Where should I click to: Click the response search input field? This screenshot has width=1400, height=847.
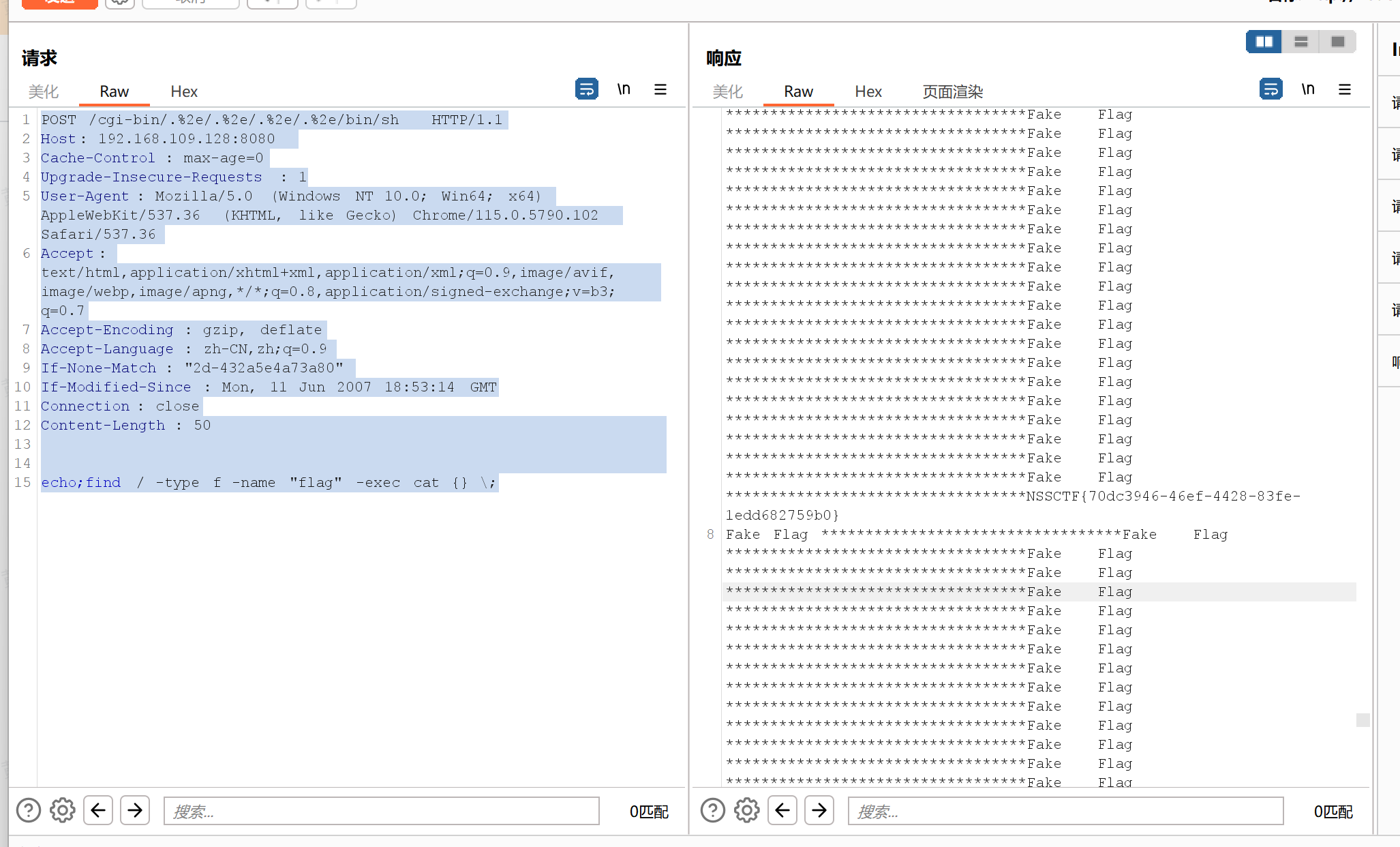tap(1065, 811)
